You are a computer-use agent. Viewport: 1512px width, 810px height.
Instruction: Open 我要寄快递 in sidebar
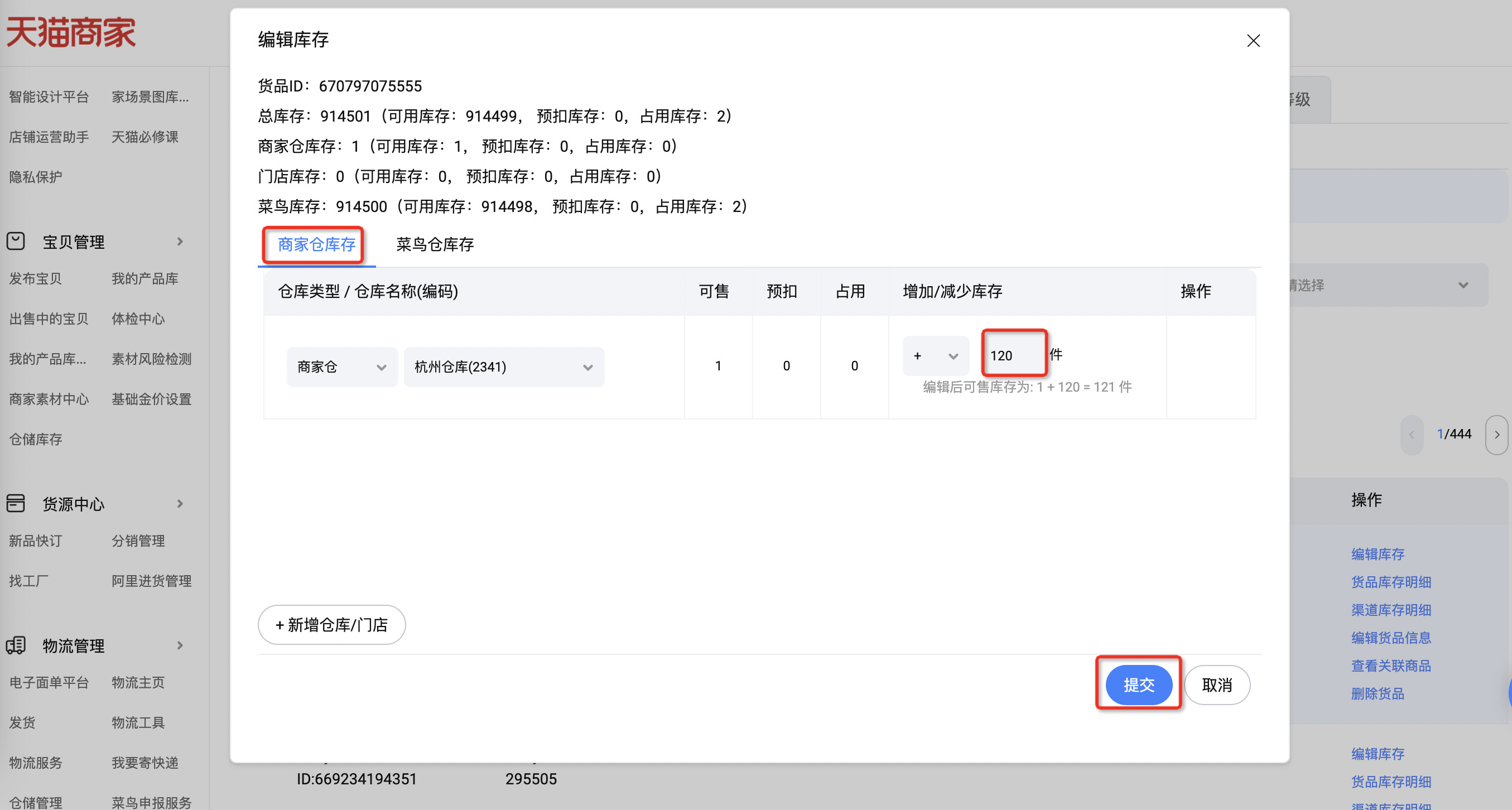(x=145, y=763)
